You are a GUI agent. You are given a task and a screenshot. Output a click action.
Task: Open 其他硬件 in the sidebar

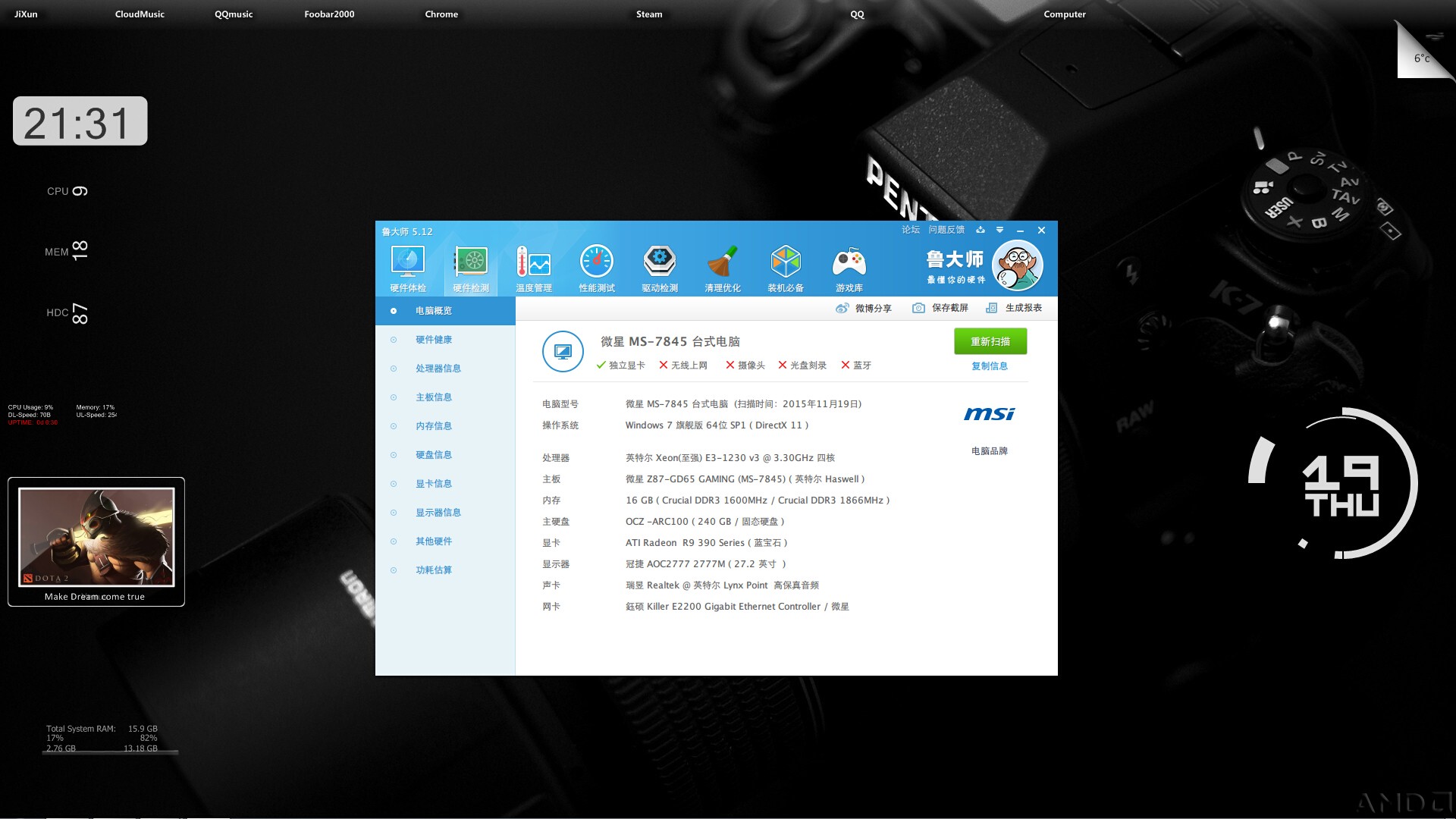(x=445, y=541)
